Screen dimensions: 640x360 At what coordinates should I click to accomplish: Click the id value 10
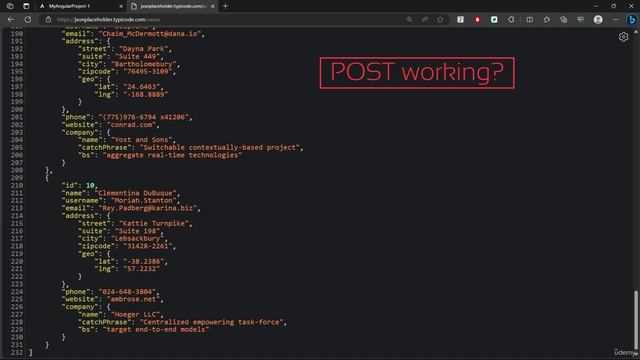(90, 185)
